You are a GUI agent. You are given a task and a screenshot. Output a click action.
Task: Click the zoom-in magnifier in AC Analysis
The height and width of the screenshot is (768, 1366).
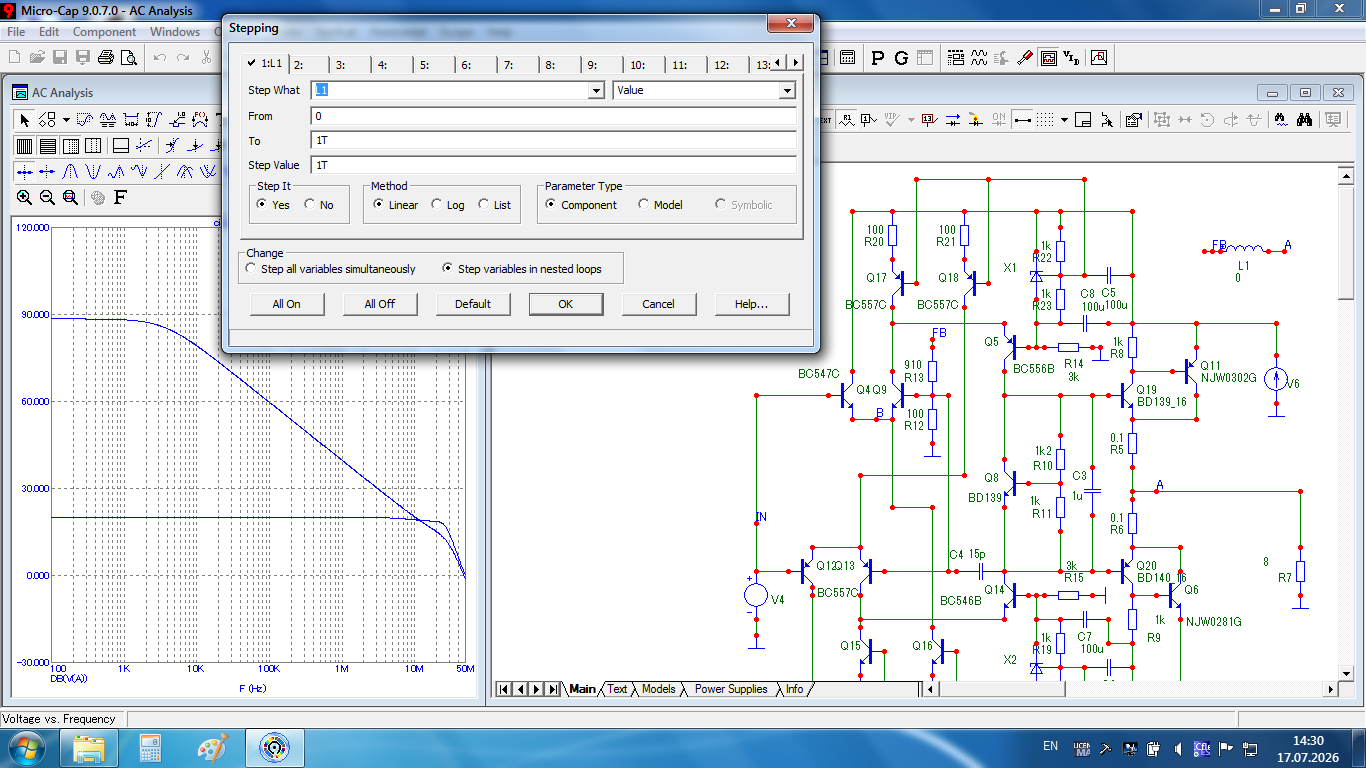coord(24,197)
